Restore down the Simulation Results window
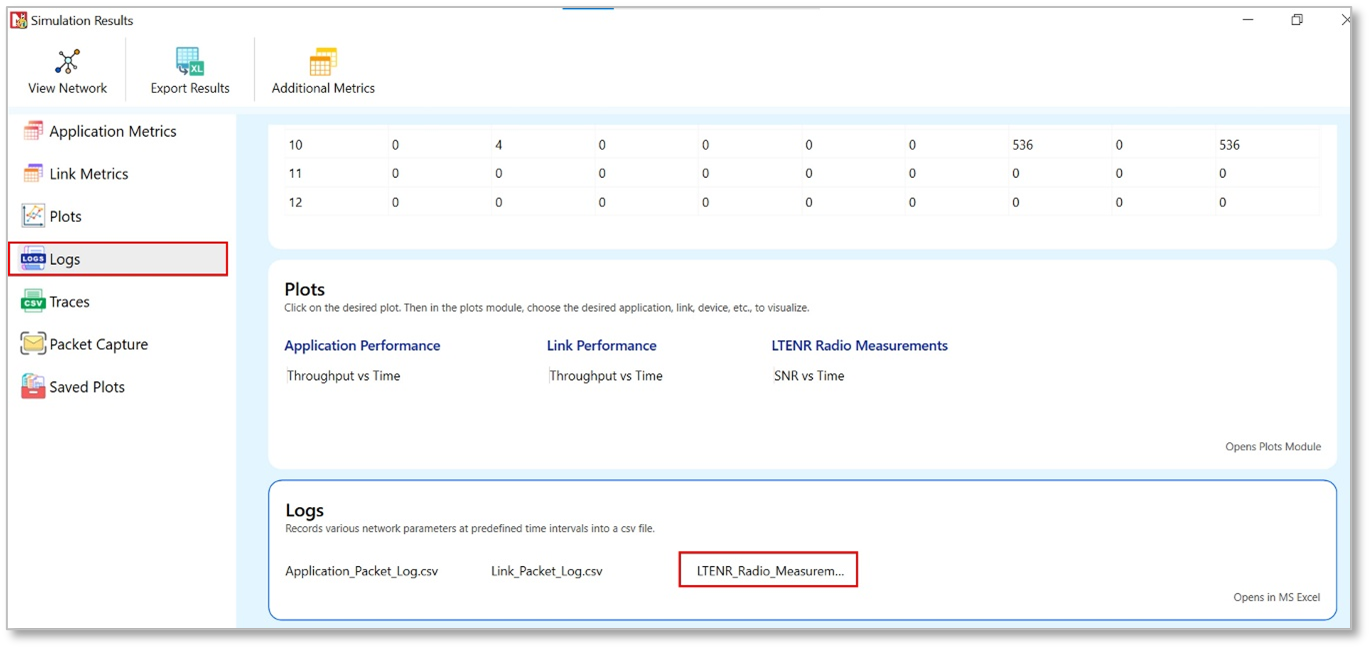This screenshot has height=649, width=1371. tap(1297, 20)
